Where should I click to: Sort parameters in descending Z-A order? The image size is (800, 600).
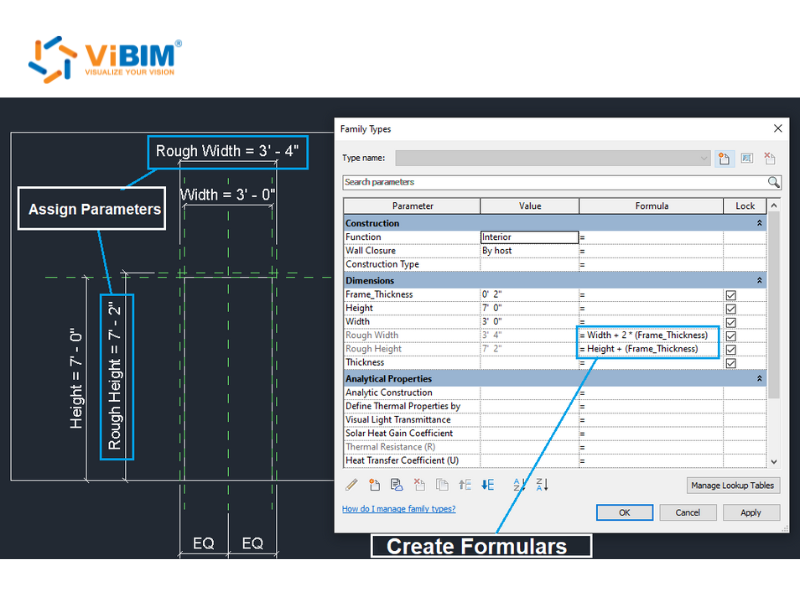(x=542, y=485)
